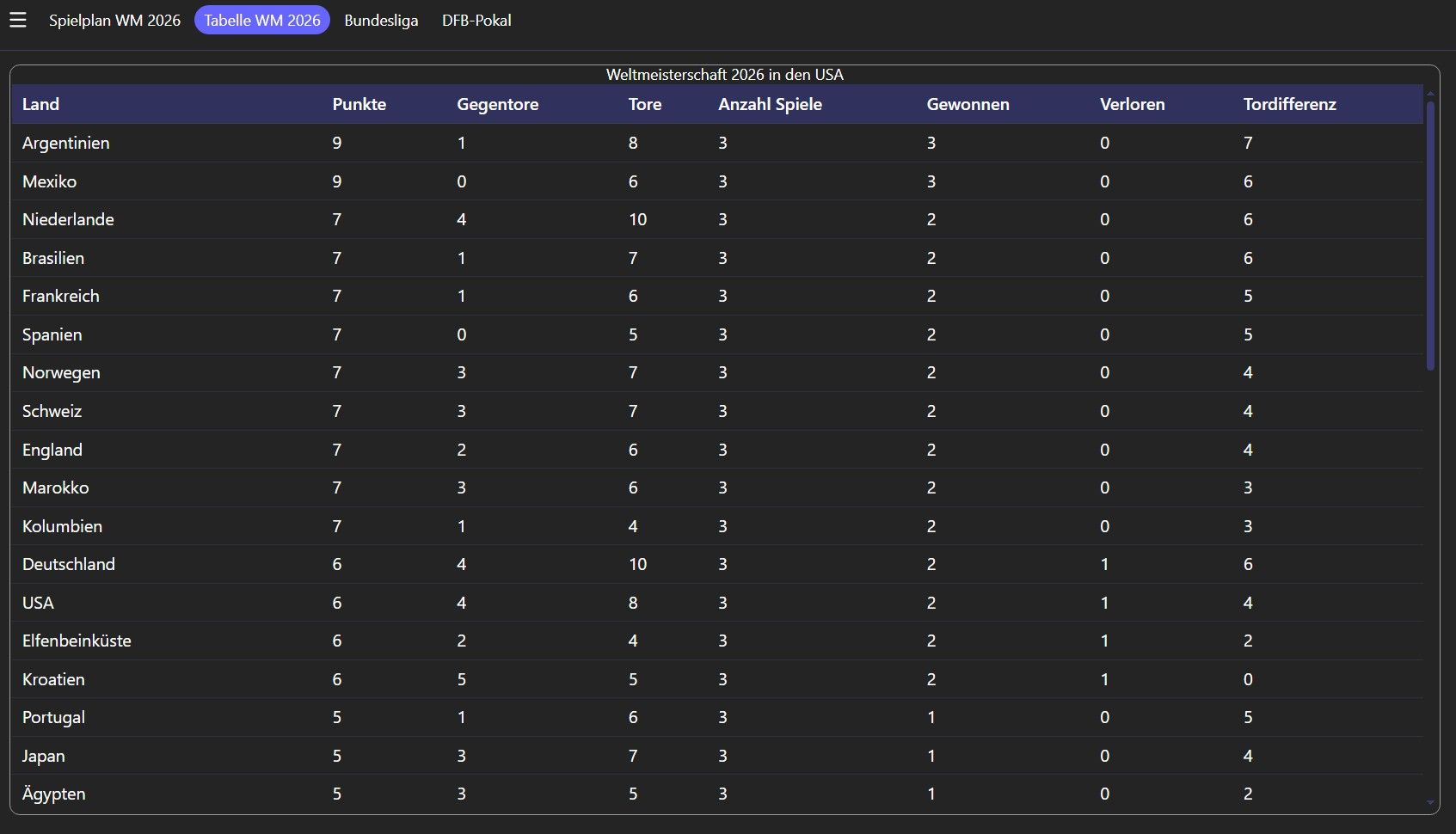Select the Ägypten row
The image size is (1456, 834).
point(717,794)
